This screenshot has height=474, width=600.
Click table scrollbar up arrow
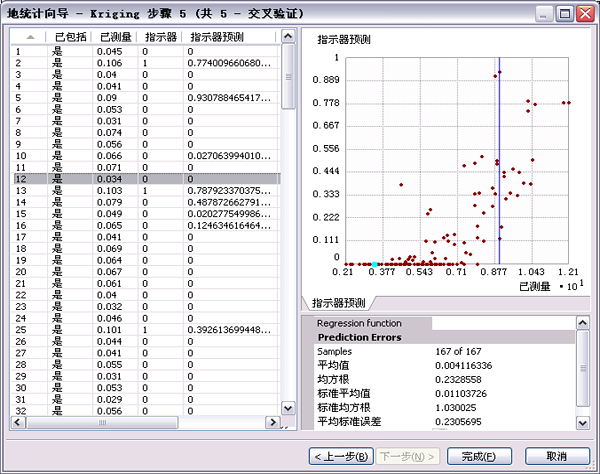coord(288,36)
